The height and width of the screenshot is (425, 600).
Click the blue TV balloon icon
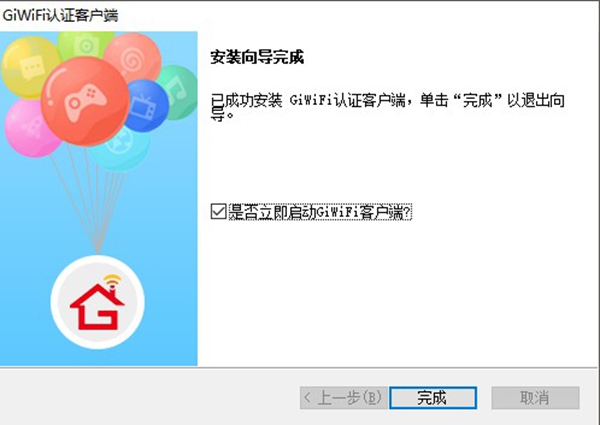[x=148, y=106]
